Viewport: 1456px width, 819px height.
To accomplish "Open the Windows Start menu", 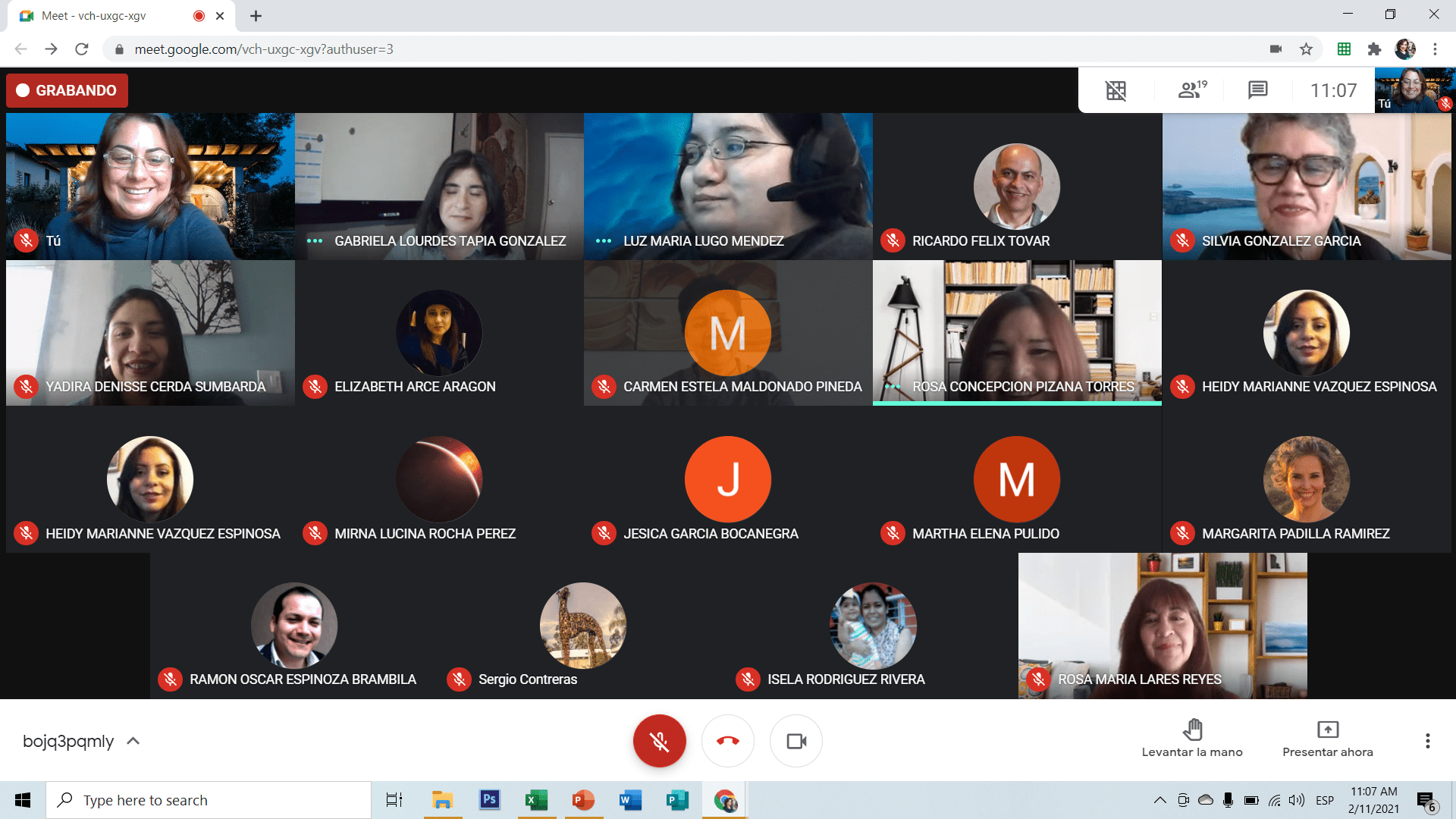I will (23, 800).
